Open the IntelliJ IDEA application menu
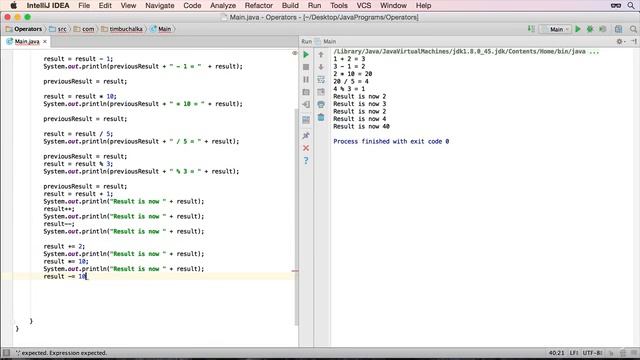 pyautogui.click(x=48, y=6)
